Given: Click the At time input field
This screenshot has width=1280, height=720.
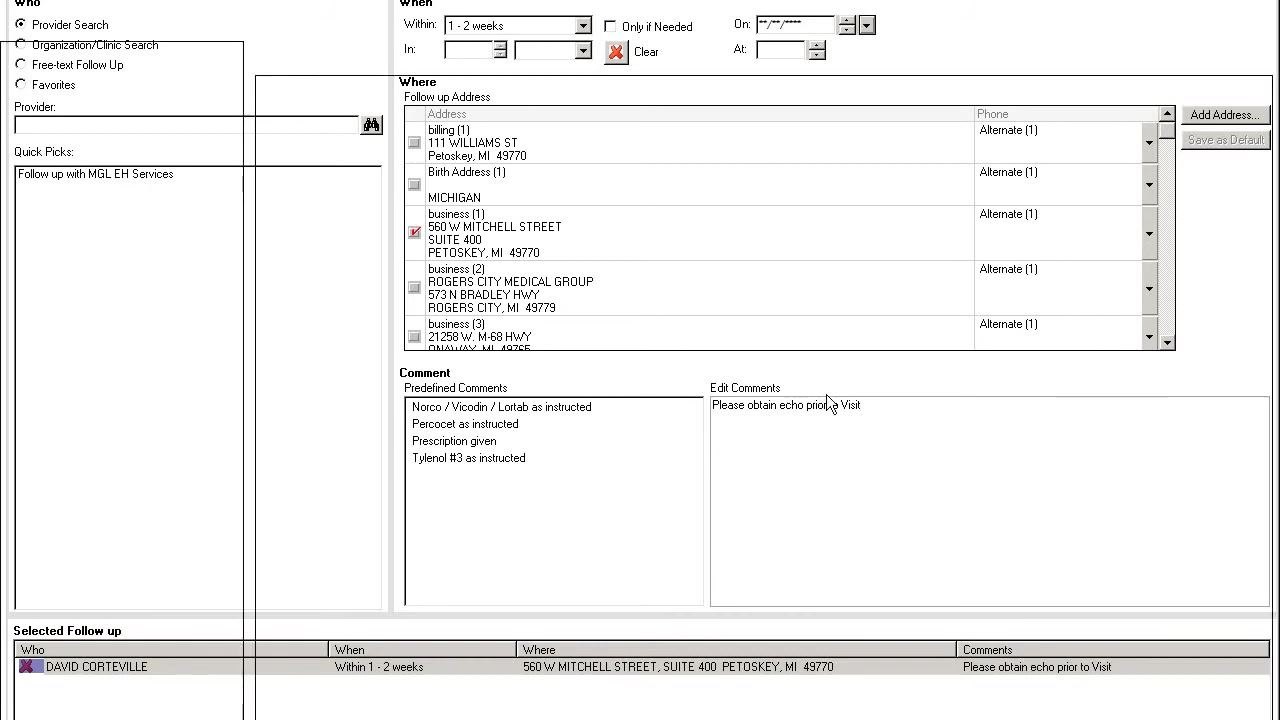Looking at the screenshot, I should 782,50.
